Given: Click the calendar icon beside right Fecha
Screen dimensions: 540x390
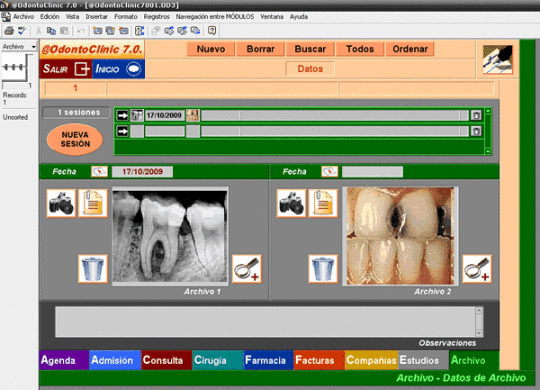Looking at the screenshot, I should tap(330, 171).
